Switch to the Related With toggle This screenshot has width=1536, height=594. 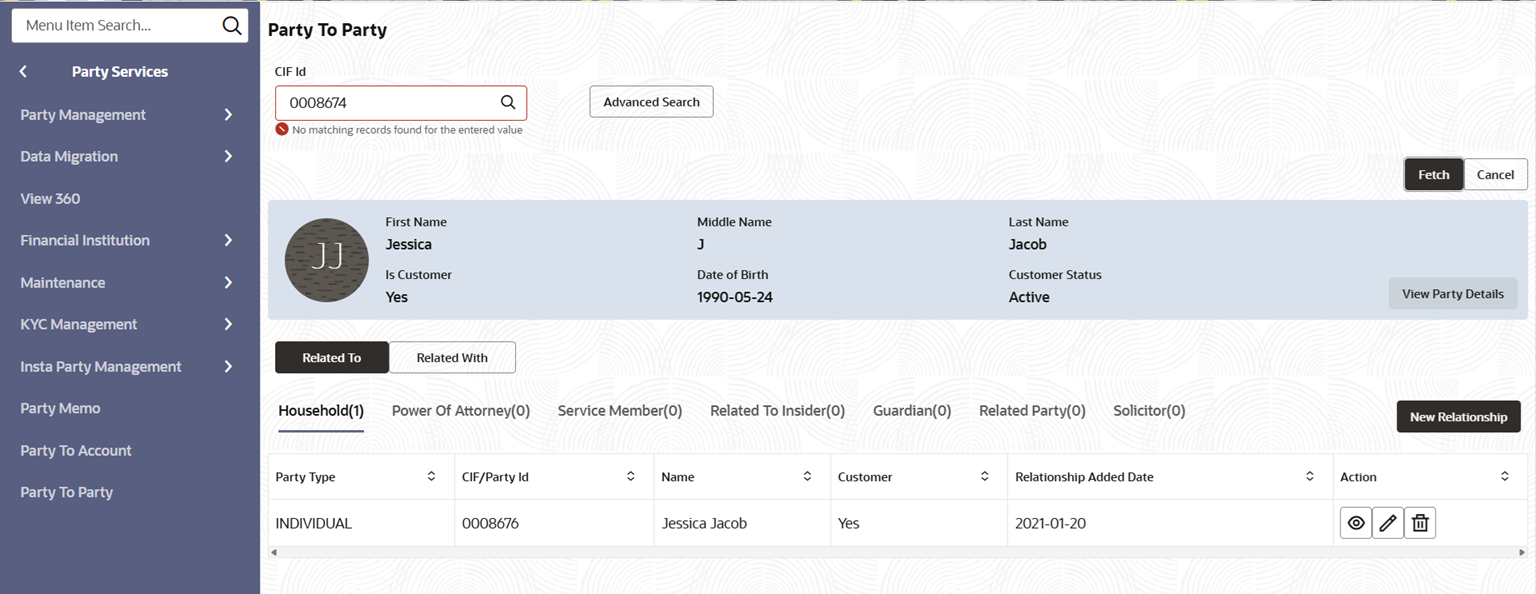452,358
